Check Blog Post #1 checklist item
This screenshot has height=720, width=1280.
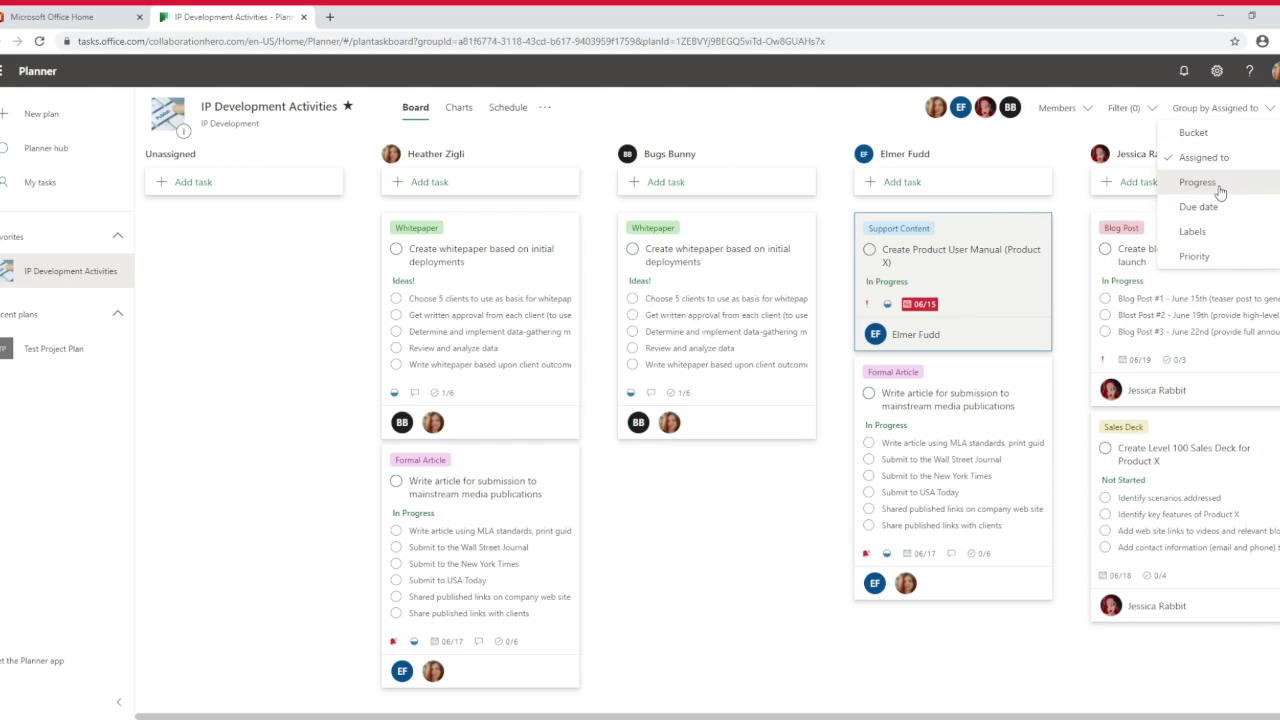[1105, 299]
